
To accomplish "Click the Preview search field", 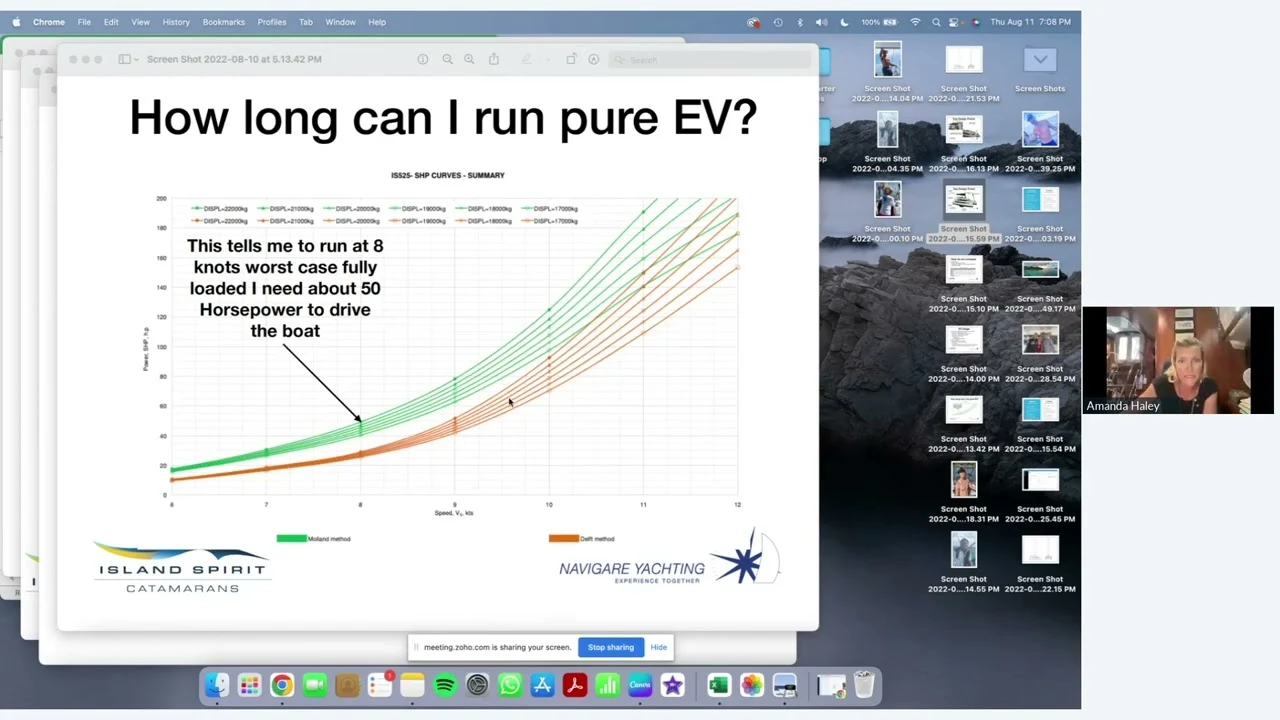I will (x=708, y=60).
